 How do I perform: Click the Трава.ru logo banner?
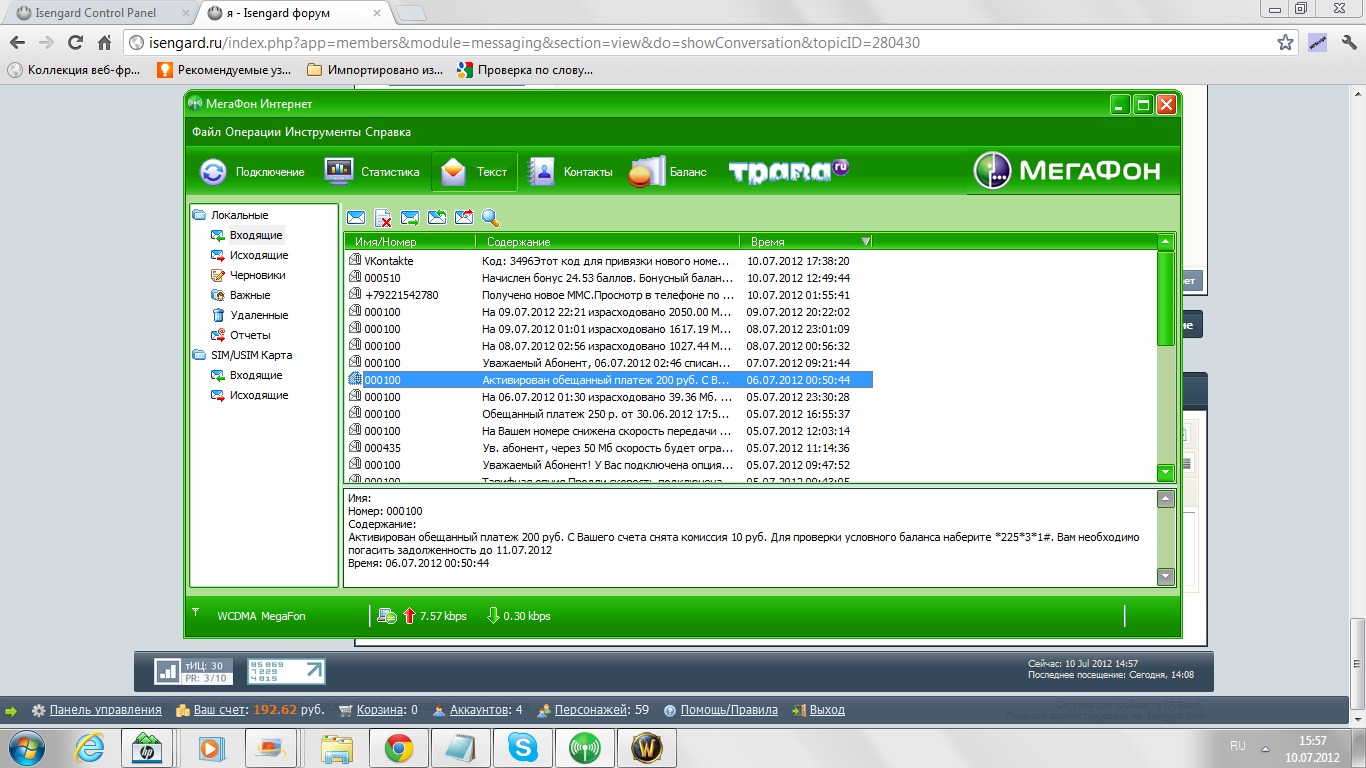(789, 171)
